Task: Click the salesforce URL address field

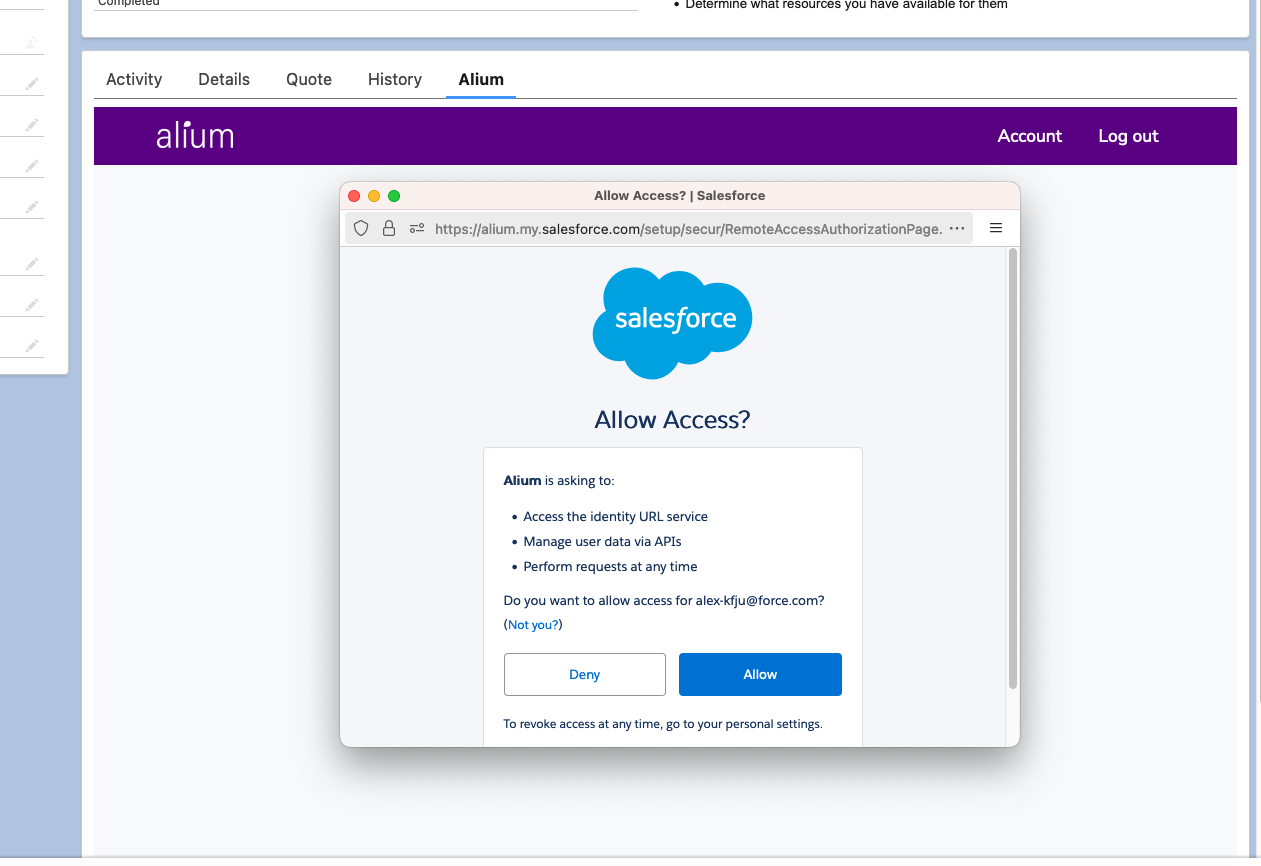Action: click(x=688, y=229)
